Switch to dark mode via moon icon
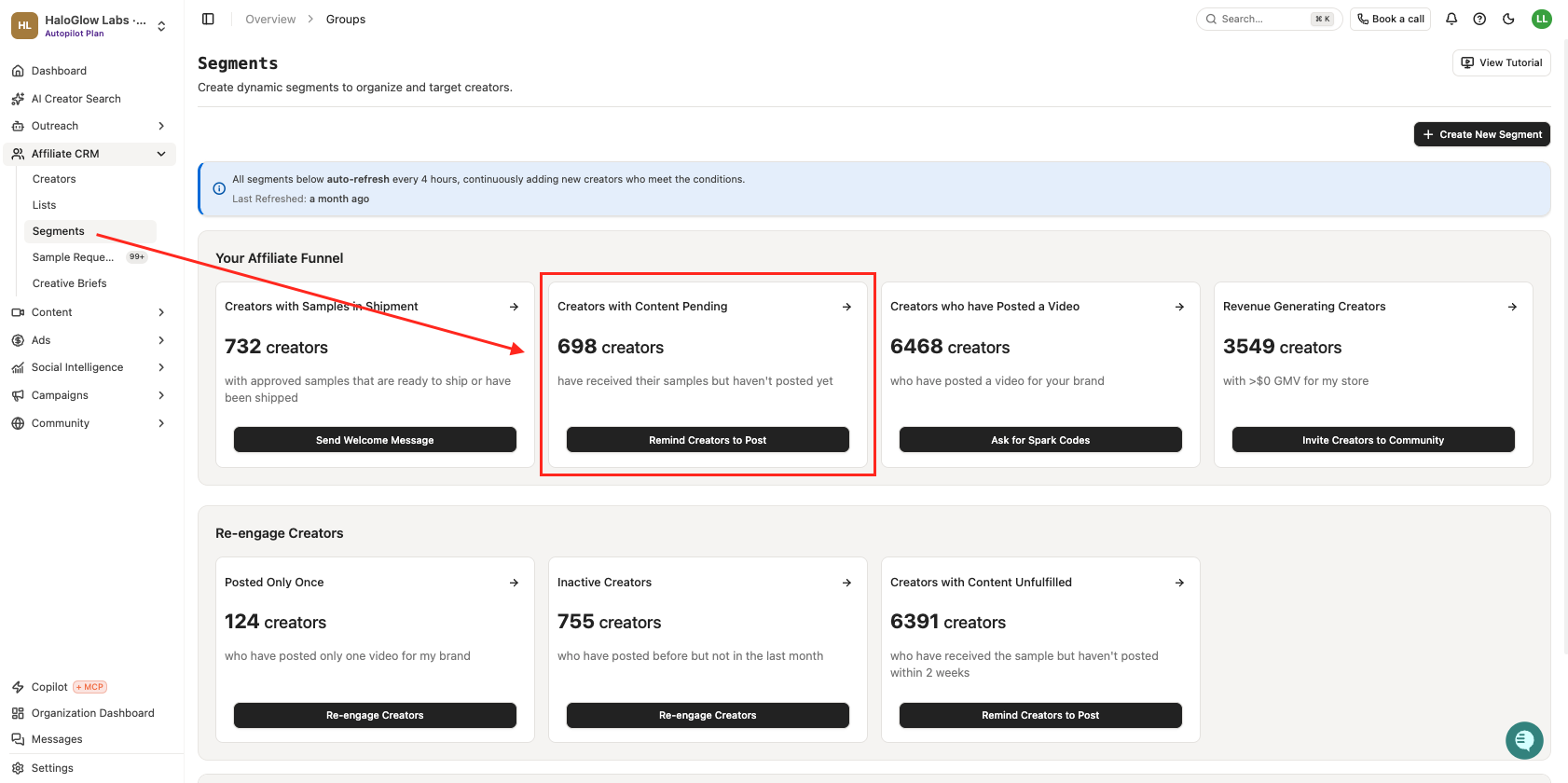The height and width of the screenshot is (783, 1568). [x=1508, y=19]
